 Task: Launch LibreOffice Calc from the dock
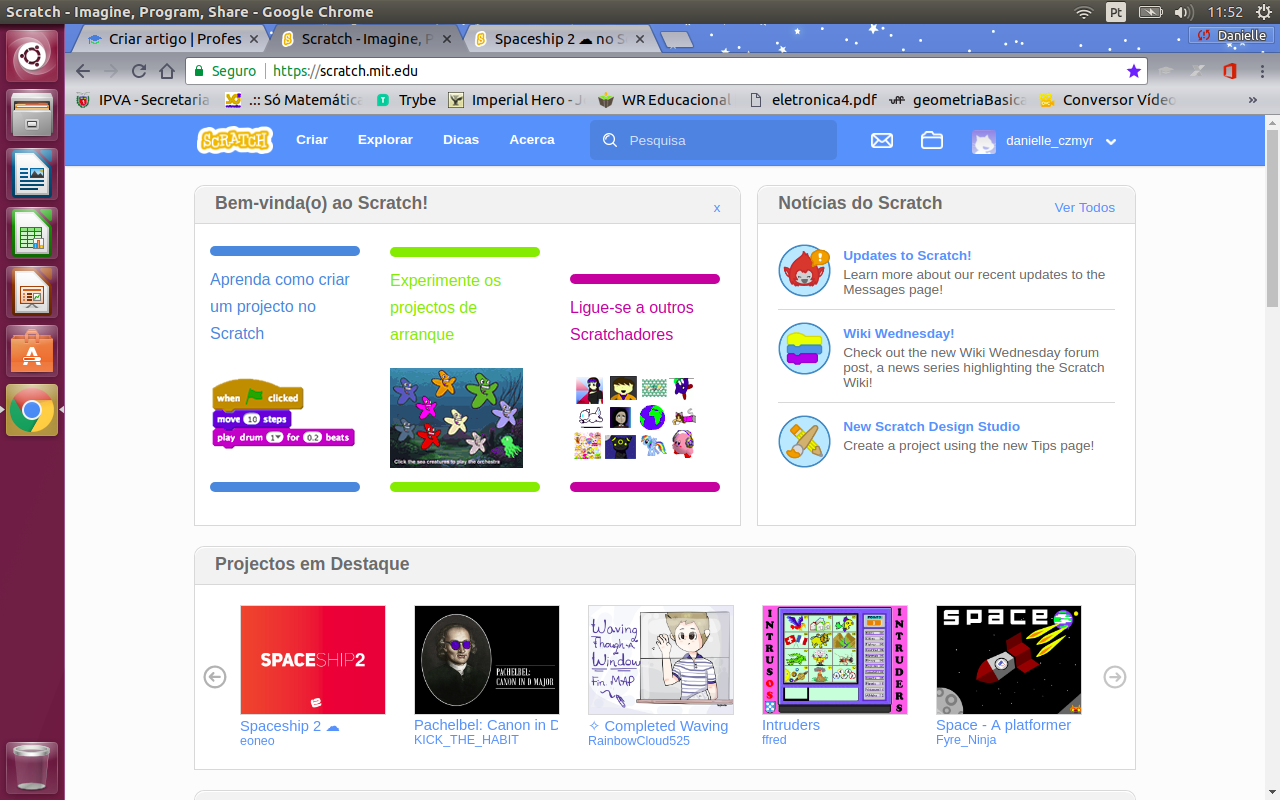[32, 232]
